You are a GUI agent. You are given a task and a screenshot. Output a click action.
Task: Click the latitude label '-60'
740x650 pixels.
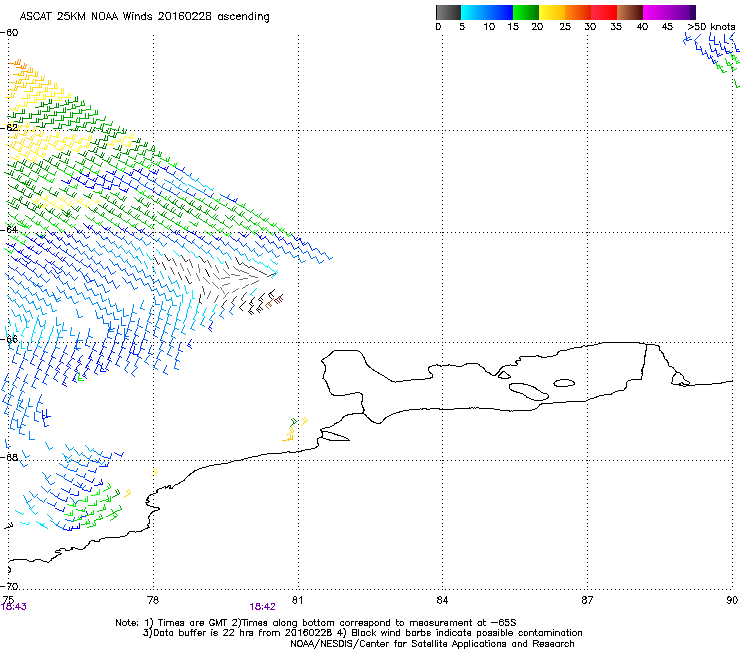pos(9,33)
